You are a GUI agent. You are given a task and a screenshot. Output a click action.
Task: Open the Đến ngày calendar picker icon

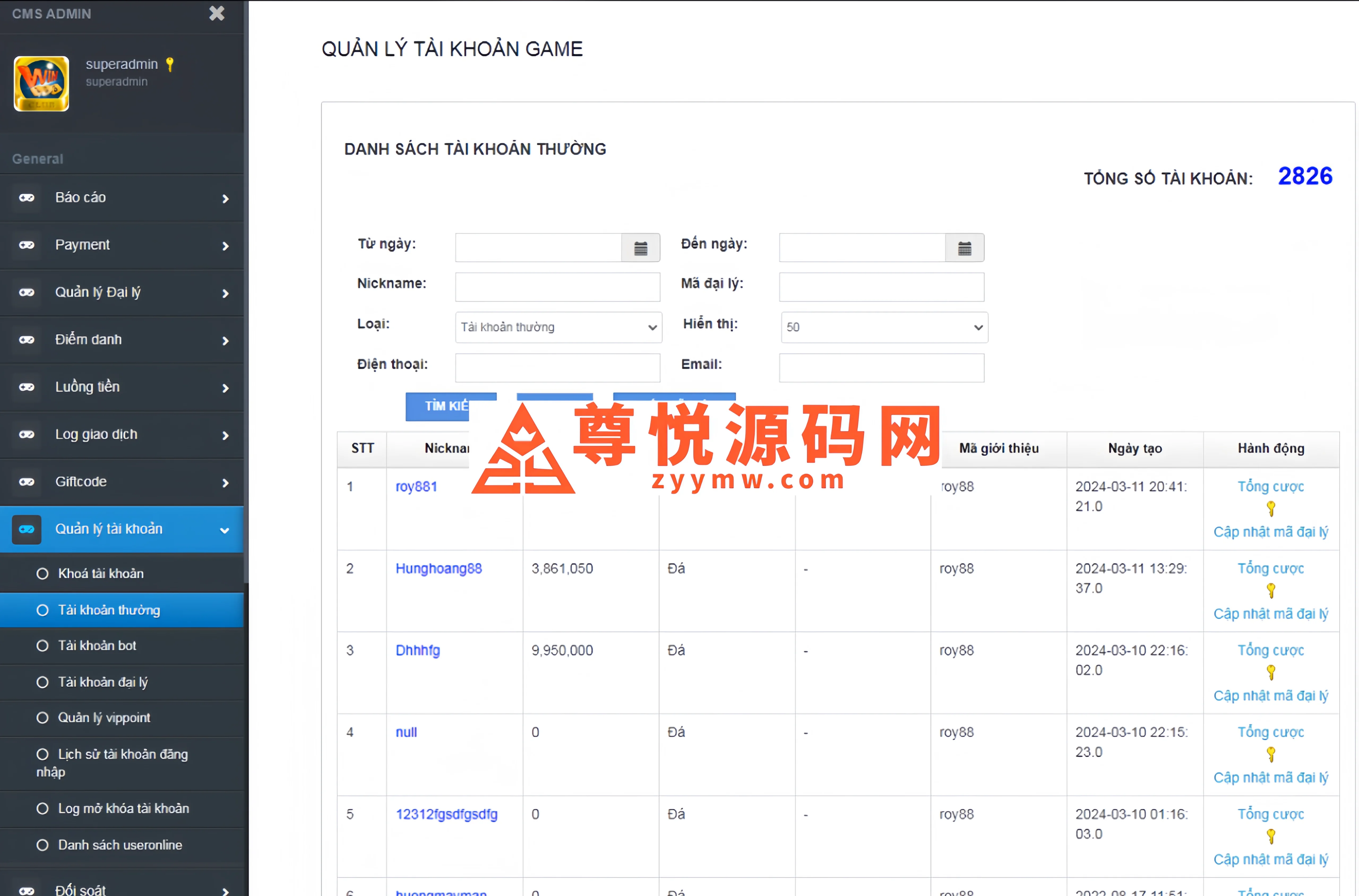[x=964, y=248]
